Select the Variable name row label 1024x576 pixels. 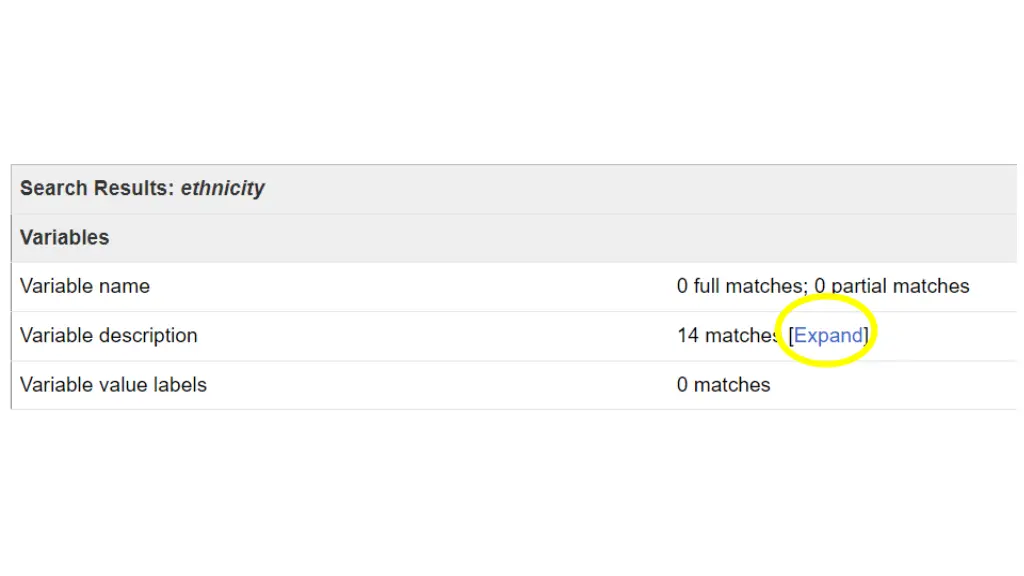click(x=85, y=286)
